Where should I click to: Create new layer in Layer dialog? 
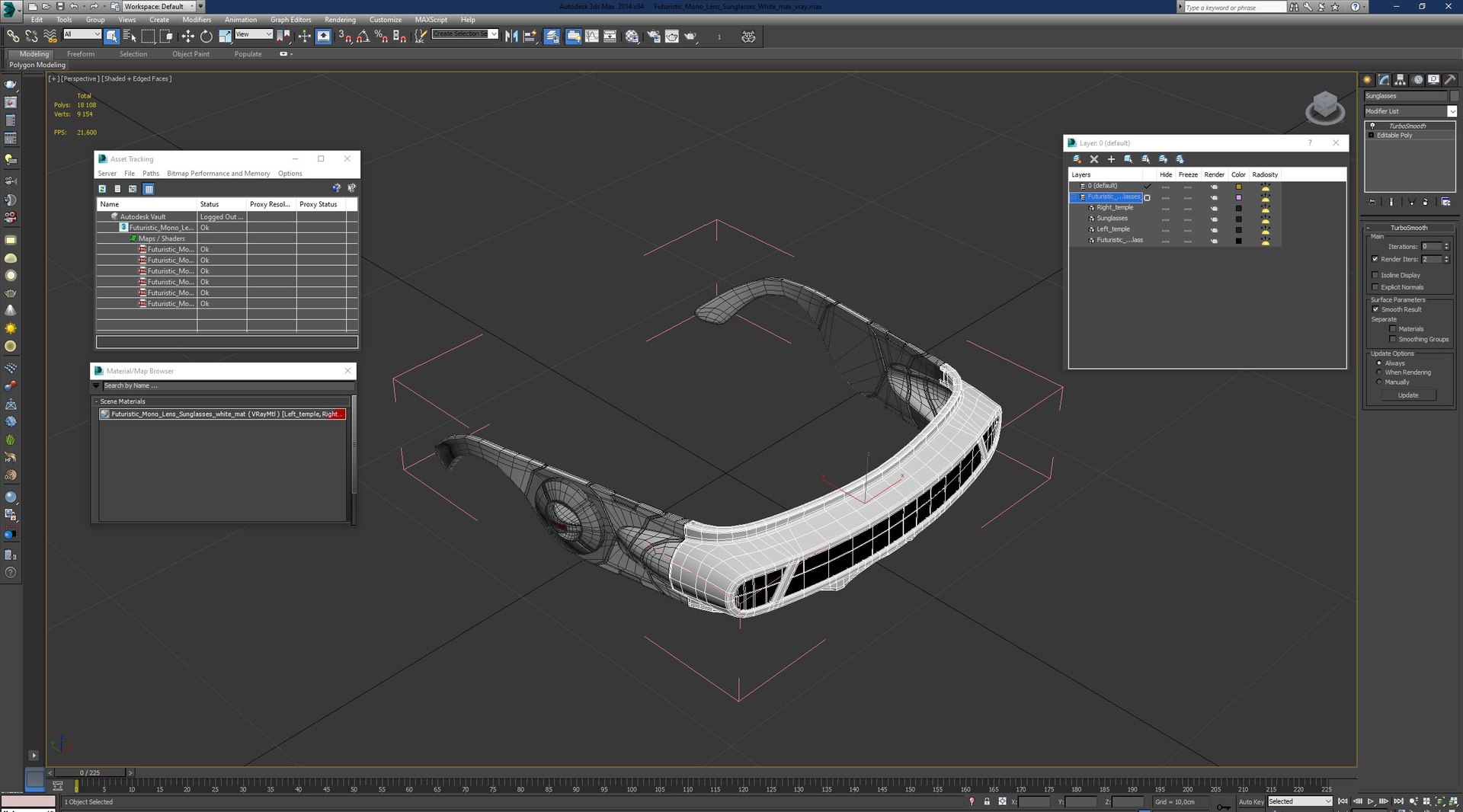click(1077, 159)
